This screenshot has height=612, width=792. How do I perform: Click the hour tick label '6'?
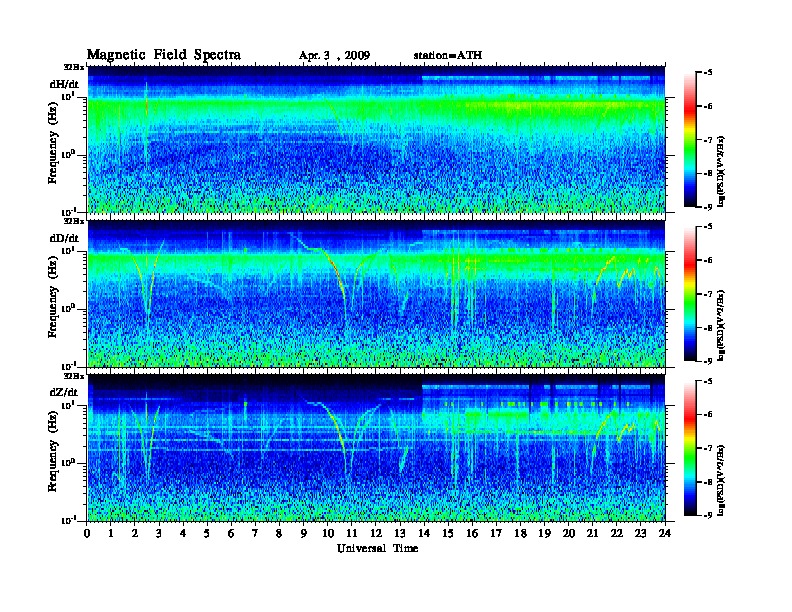(x=231, y=534)
